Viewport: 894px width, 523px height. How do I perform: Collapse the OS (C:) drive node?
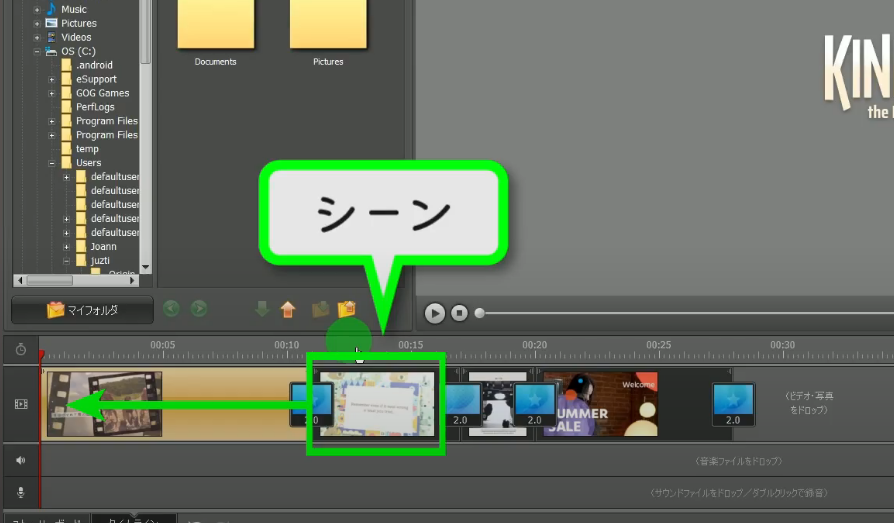point(37,51)
